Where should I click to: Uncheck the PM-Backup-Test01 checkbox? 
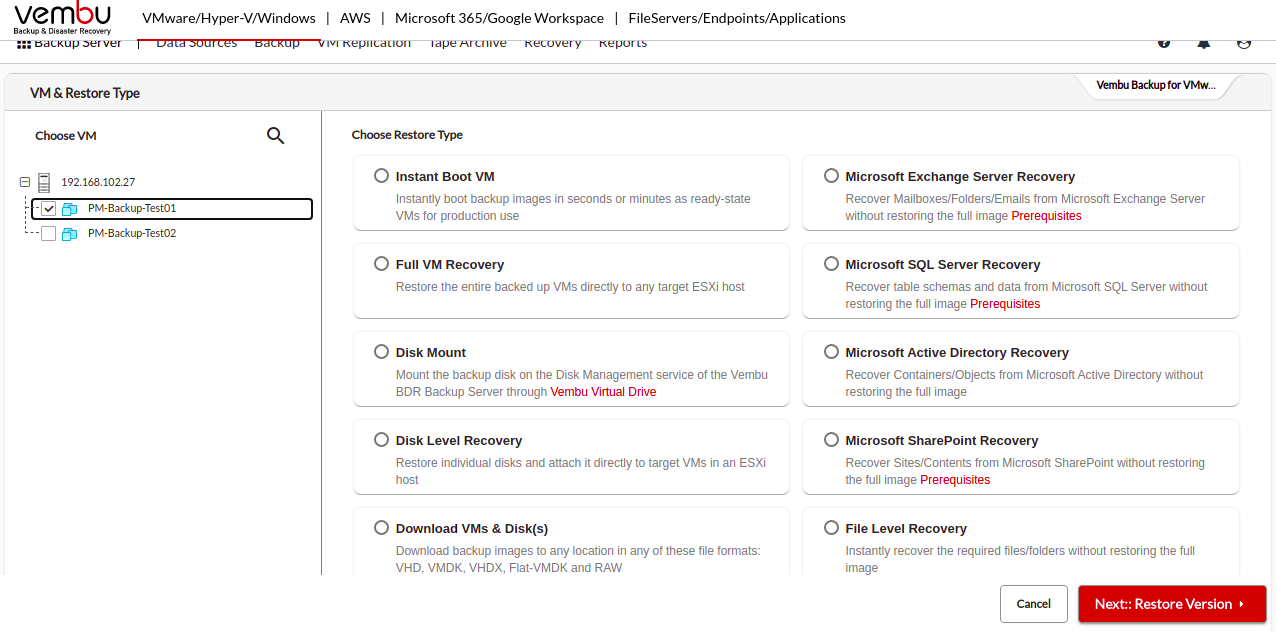pos(48,209)
